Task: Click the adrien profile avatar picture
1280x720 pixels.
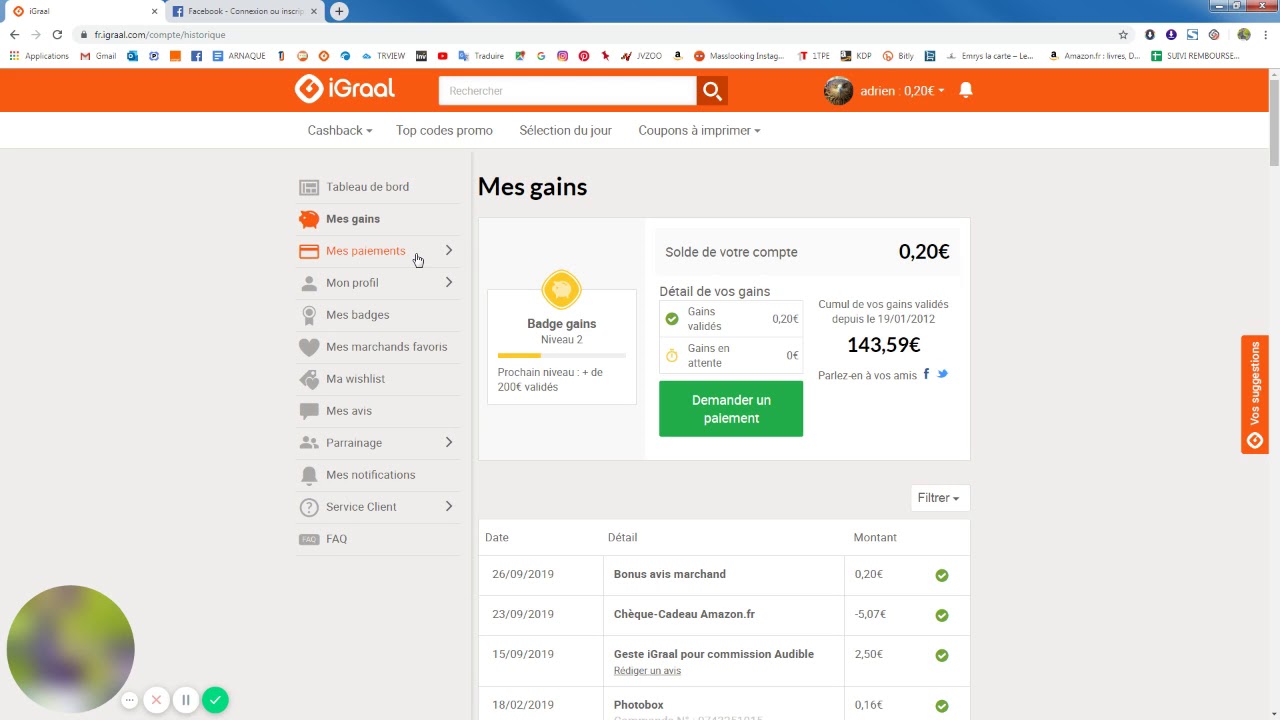Action: tap(838, 90)
